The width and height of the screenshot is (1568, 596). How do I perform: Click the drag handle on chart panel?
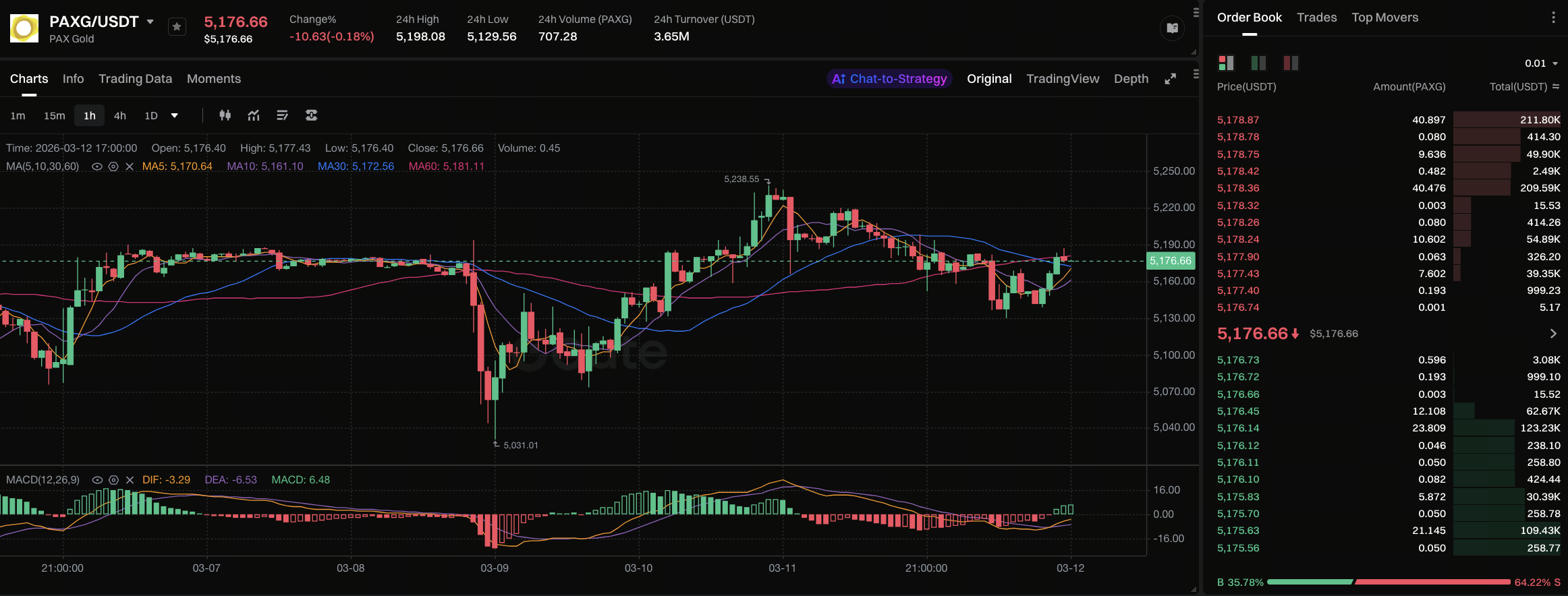[x=1196, y=74]
